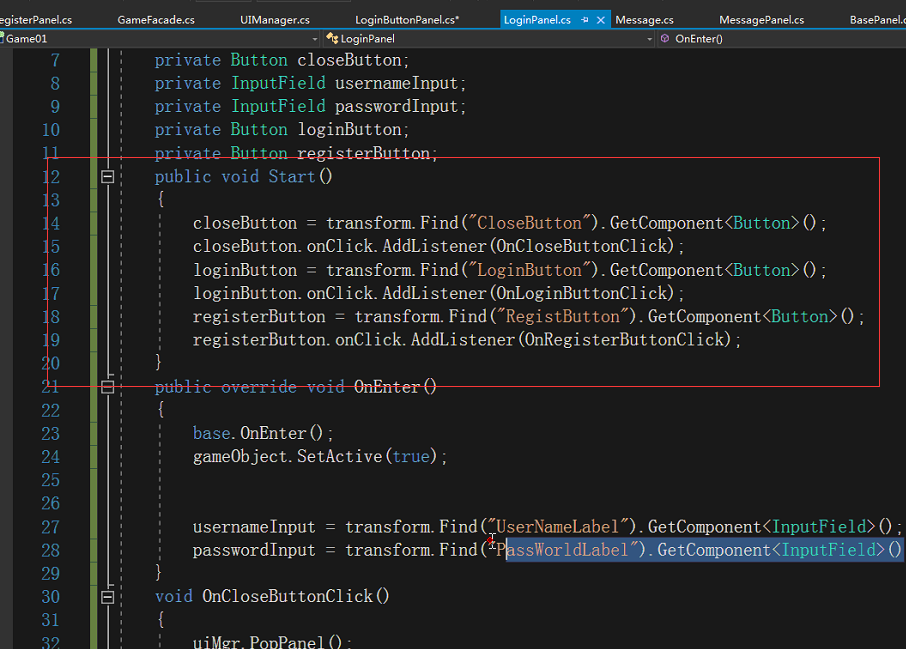Click the registerButton field declaration on line 11
The image size is (906, 649).
(x=296, y=153)
